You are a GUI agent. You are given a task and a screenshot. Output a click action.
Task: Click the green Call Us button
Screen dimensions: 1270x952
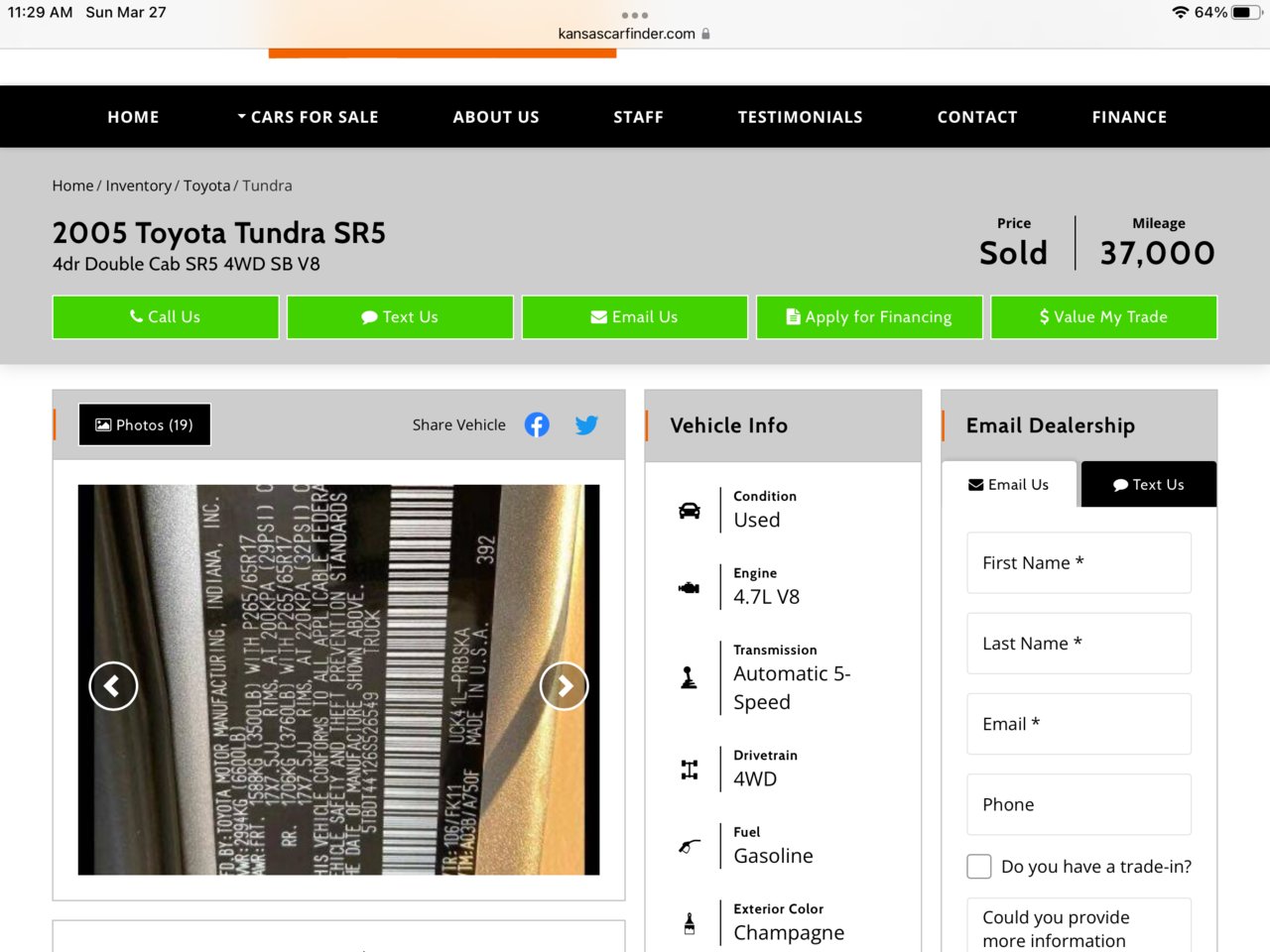click(166, 317)
